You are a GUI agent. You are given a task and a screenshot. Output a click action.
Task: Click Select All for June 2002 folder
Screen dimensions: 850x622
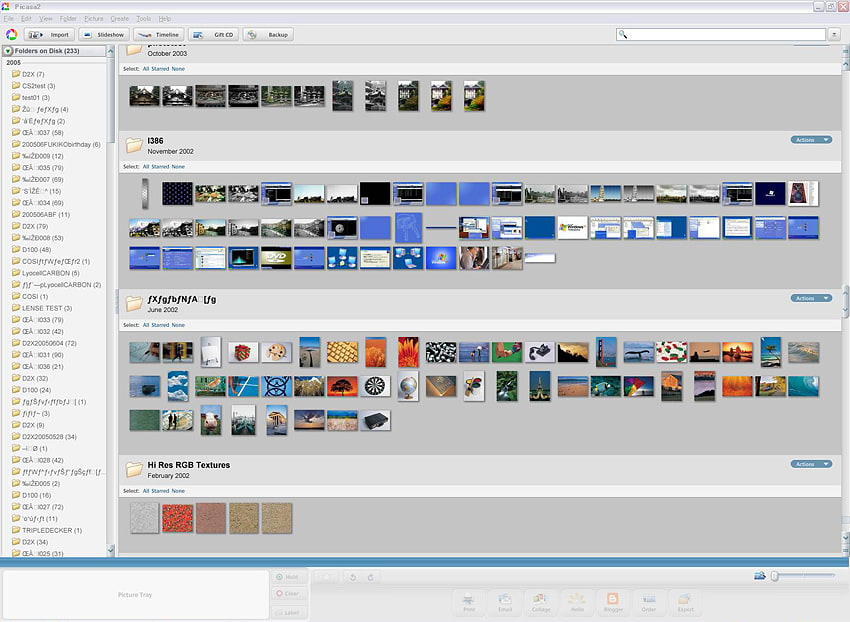tap(146, 325)
